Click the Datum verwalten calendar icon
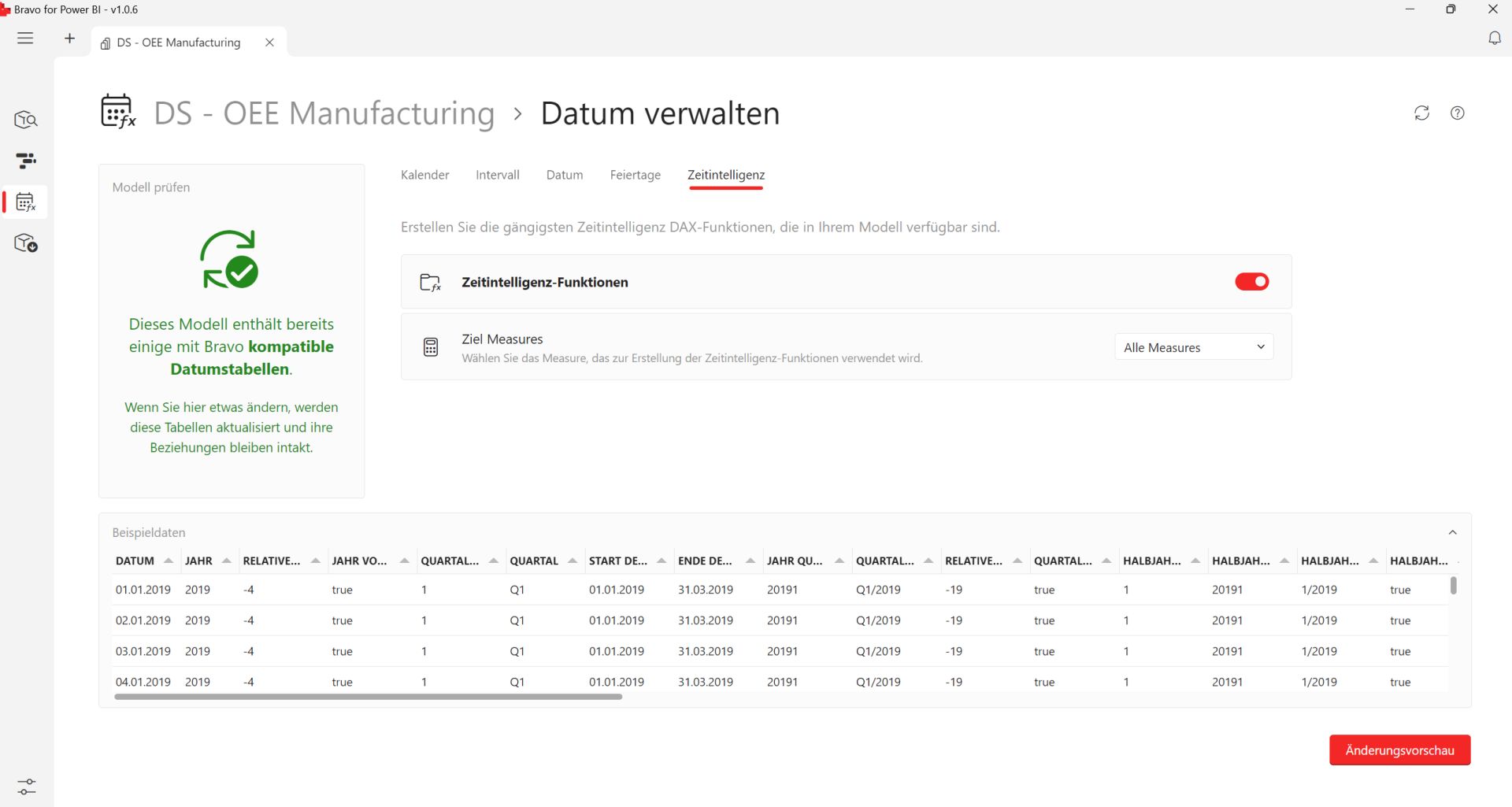This screenshot has width=1512, height=807. pyautogui.click(x=118, y=111)
